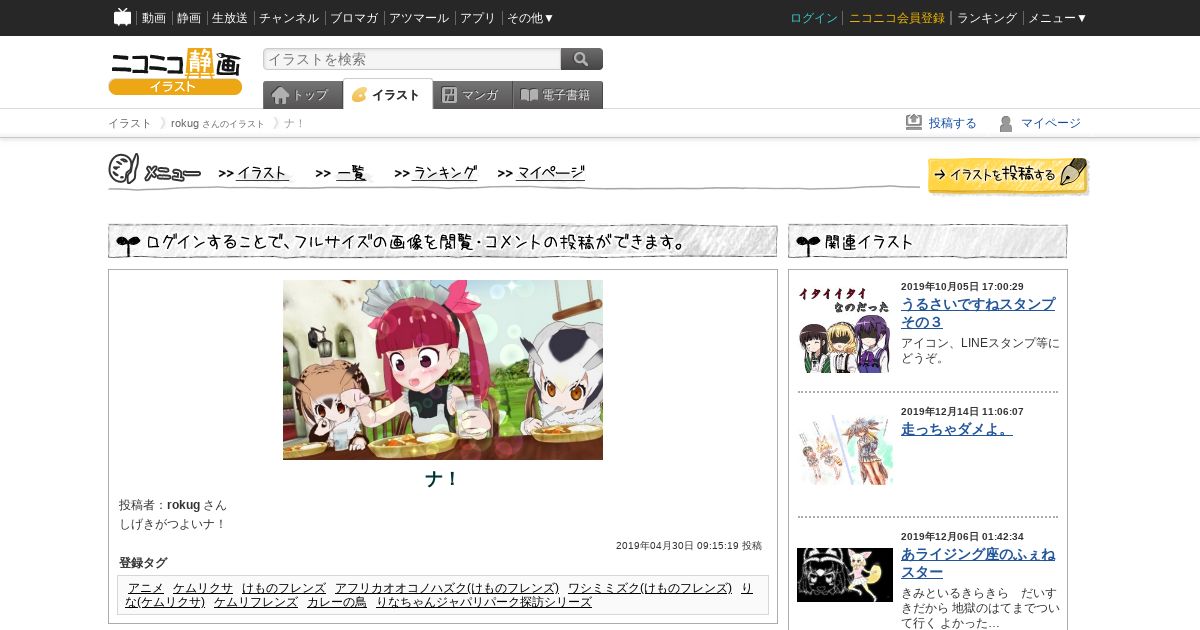Screen dimensions: 1200x630
Task: Open マイページ link in sub header
Action: click(x=1051, y=123)
